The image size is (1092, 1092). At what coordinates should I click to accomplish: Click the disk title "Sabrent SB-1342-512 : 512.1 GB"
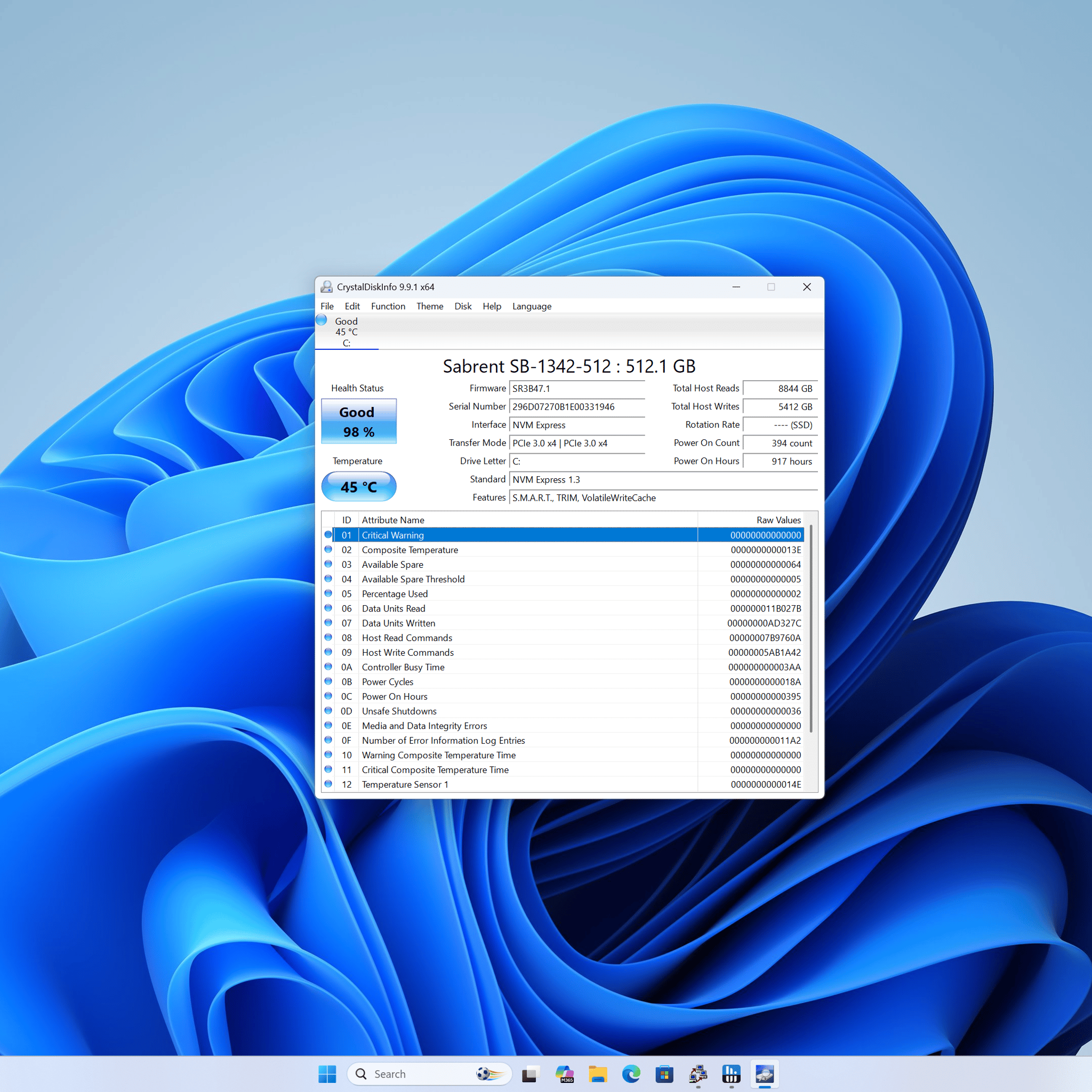[568, 366]
